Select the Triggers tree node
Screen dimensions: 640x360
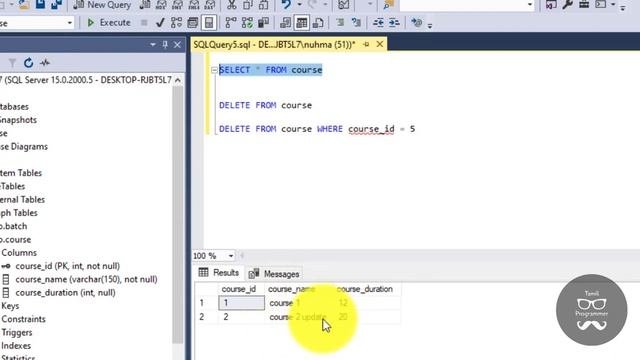(17, 333)
